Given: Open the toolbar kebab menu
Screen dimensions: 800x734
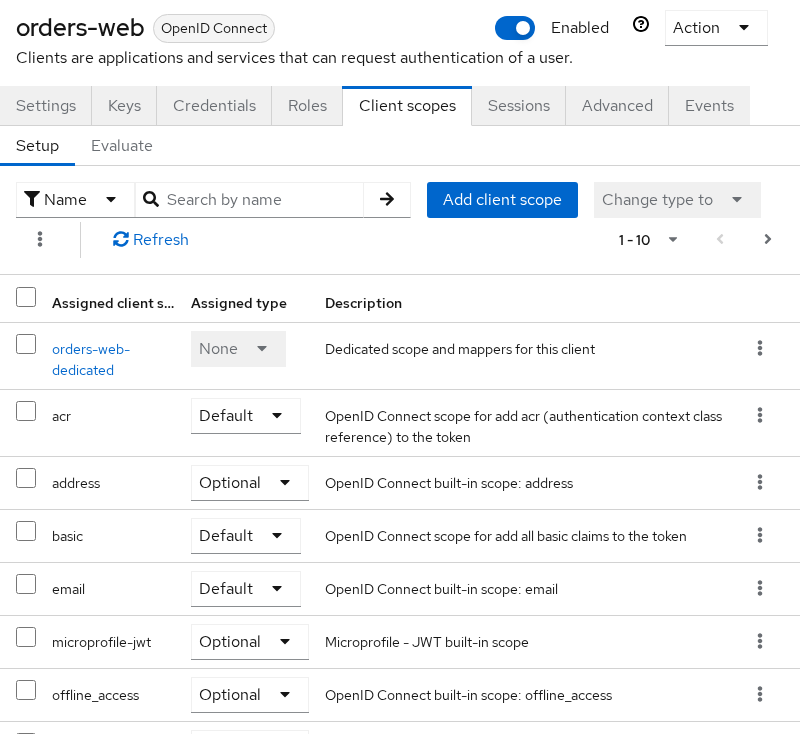Looking at the screenshot, I should (40, 239).
